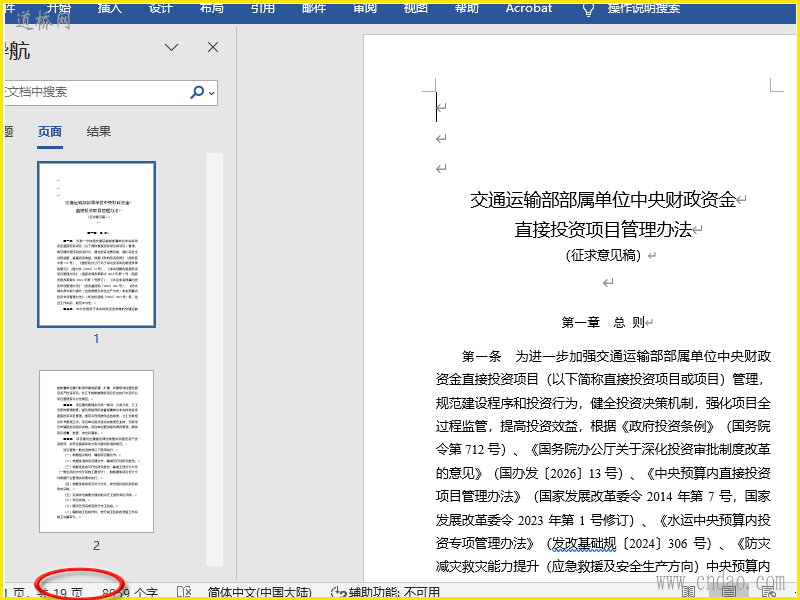Open the 帮助 (Help) ribbon tab

(x=466, y=8)
